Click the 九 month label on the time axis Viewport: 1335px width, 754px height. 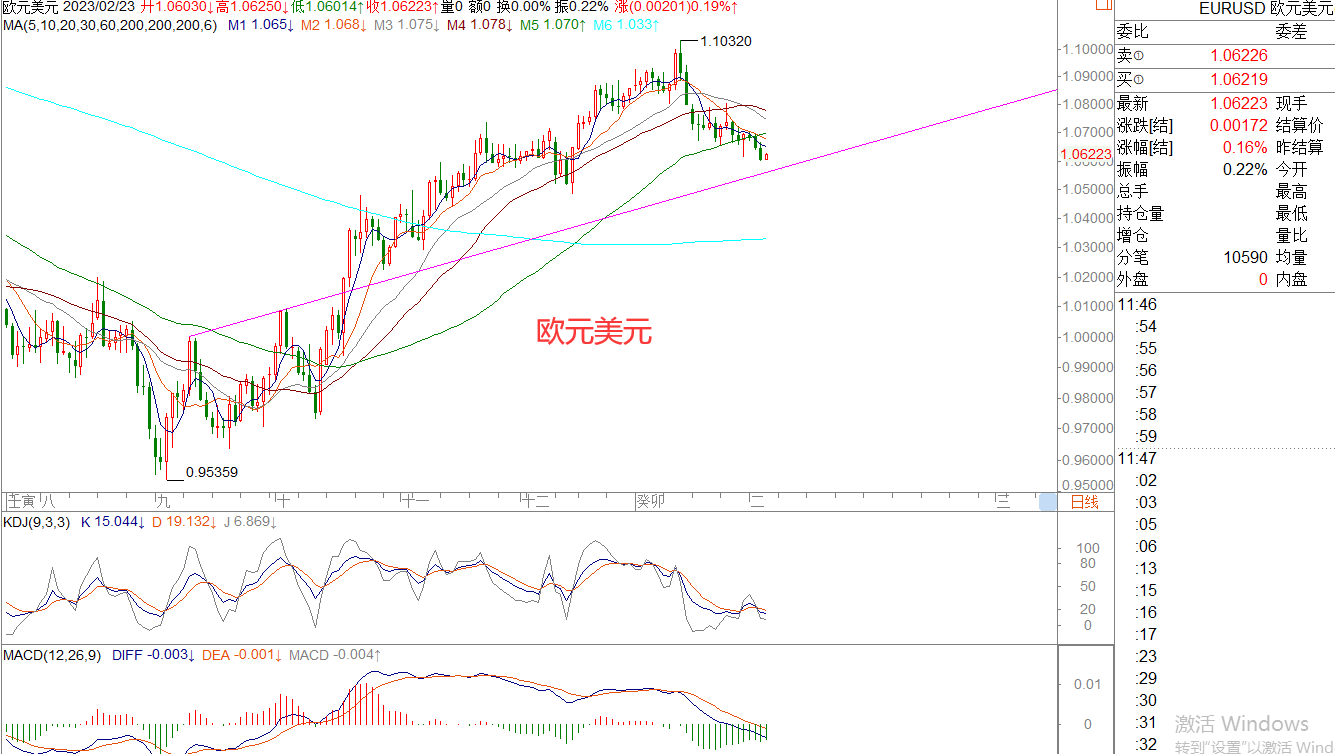(162, 500)
